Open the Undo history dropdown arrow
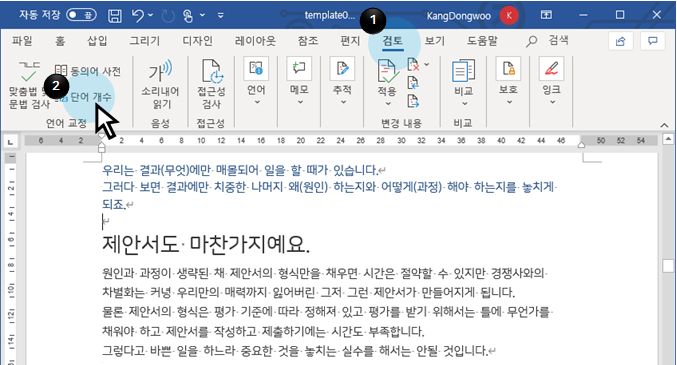Screen dimensions: 677x365 150,15
